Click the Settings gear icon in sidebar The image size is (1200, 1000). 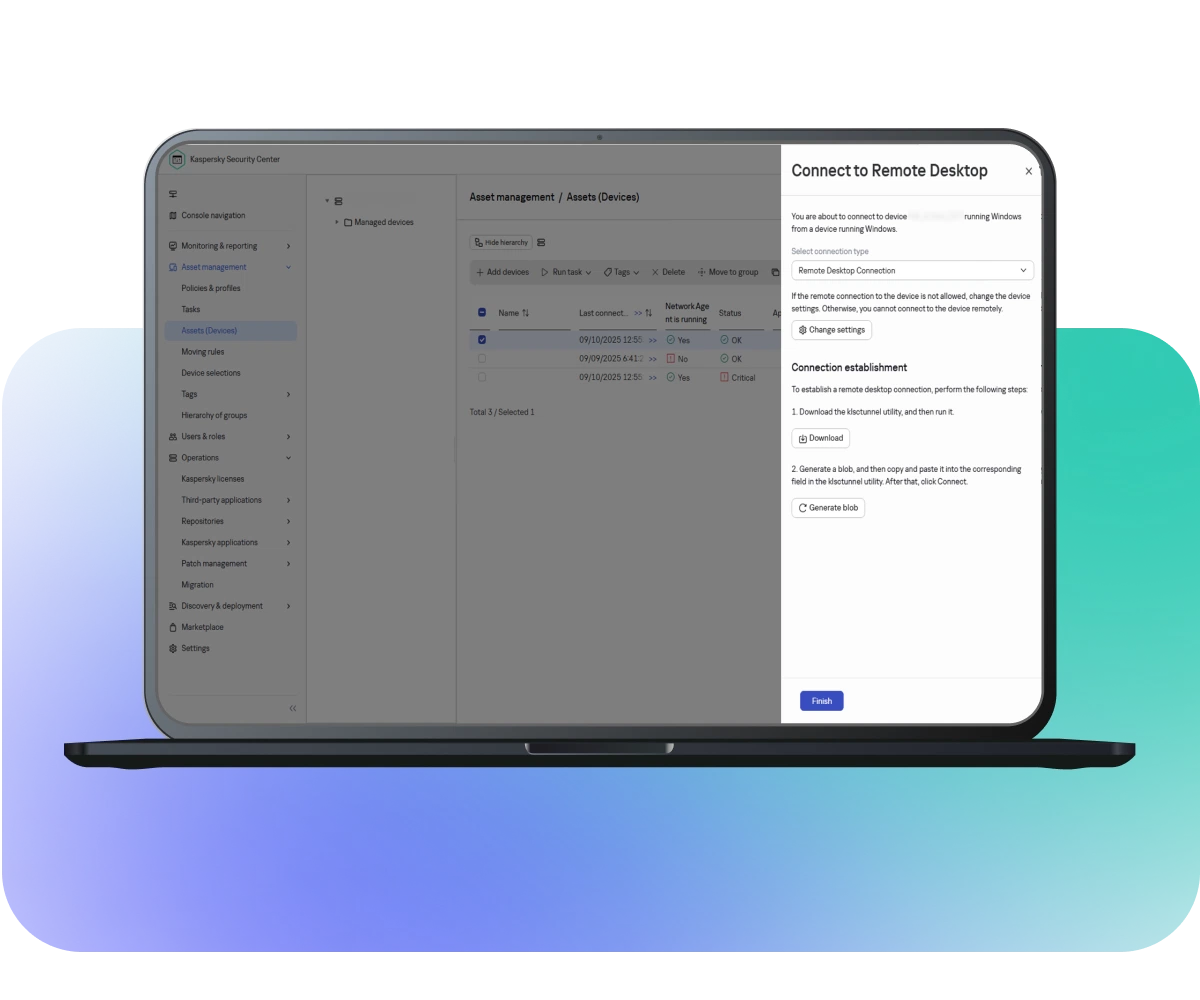(x=173, y=648)
